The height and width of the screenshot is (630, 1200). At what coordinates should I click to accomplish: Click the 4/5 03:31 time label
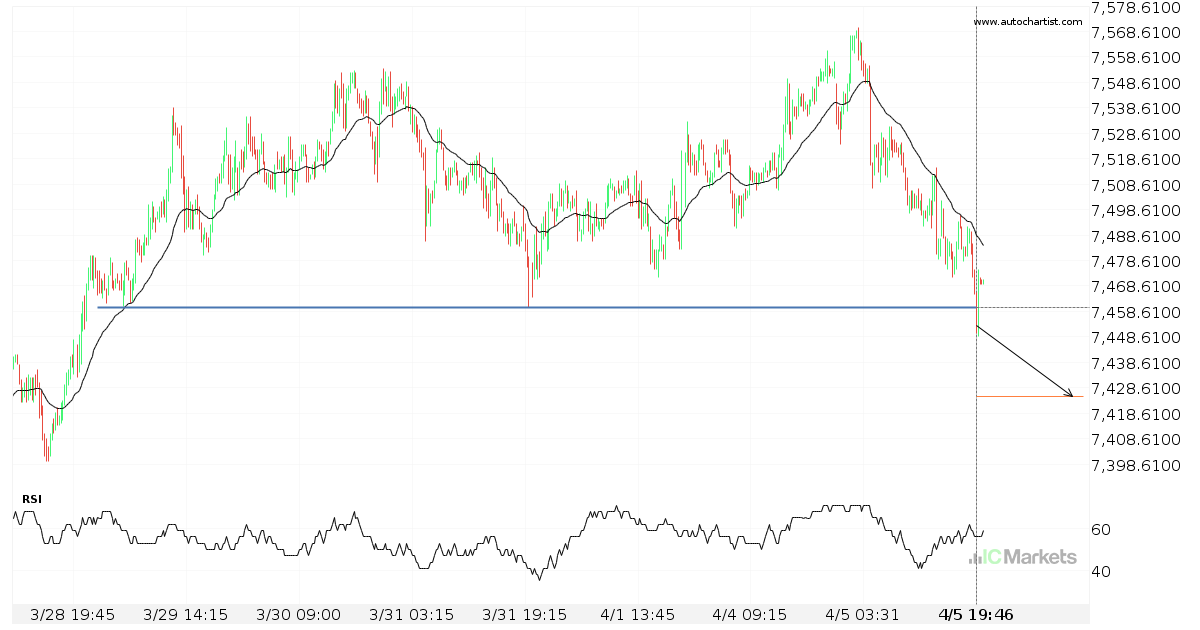[863, 614]
